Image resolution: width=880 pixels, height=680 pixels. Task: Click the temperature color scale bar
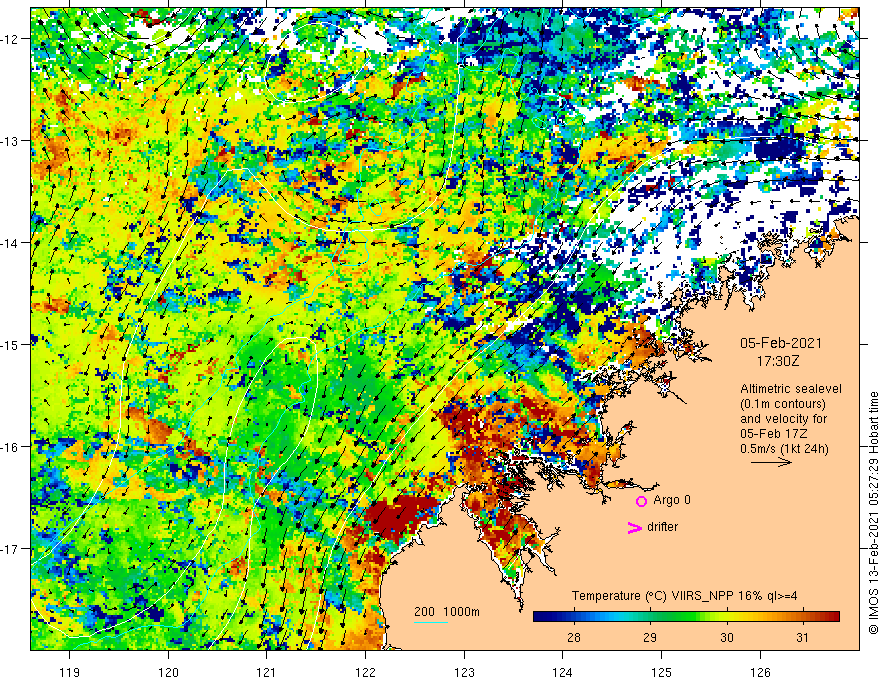686,617
